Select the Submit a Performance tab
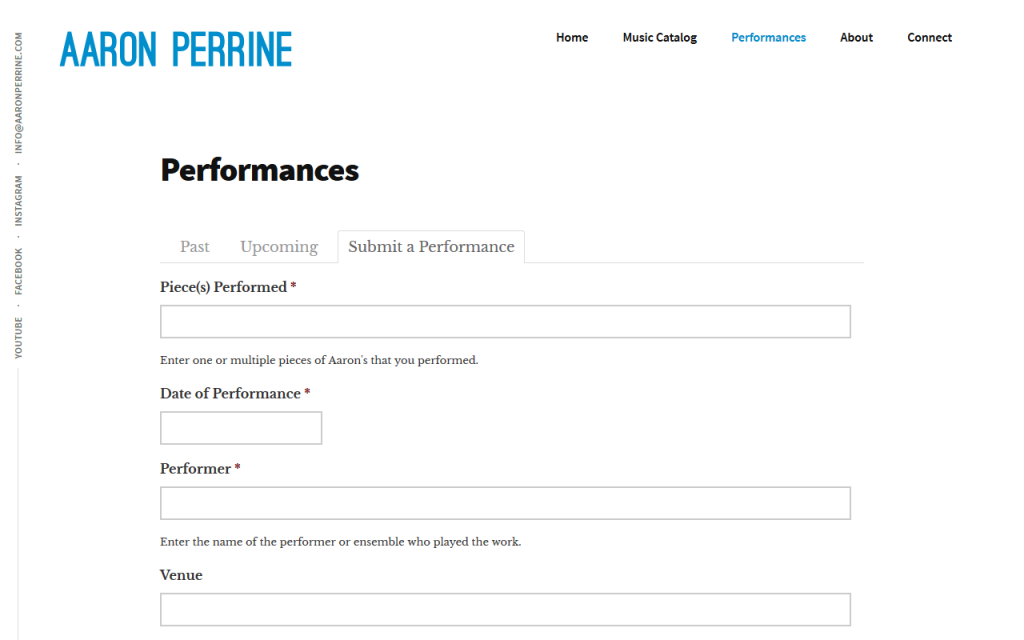Screen dimensions: 1024x640 click(431, 247)
